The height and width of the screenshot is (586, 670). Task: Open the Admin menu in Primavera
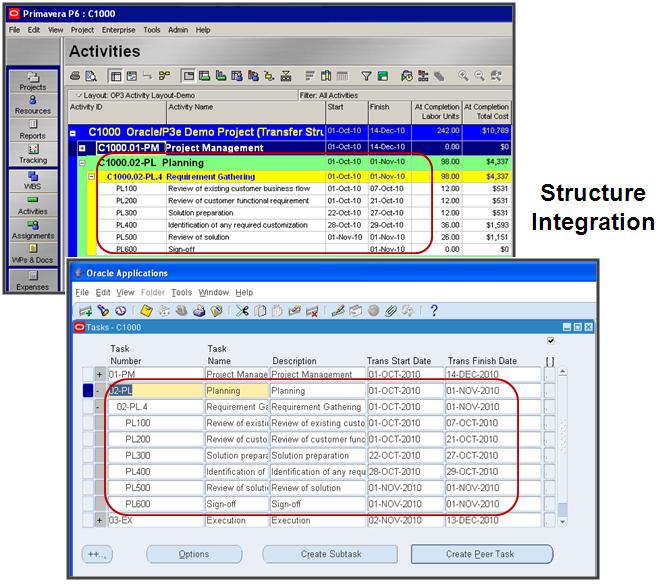tap(178, 30)
